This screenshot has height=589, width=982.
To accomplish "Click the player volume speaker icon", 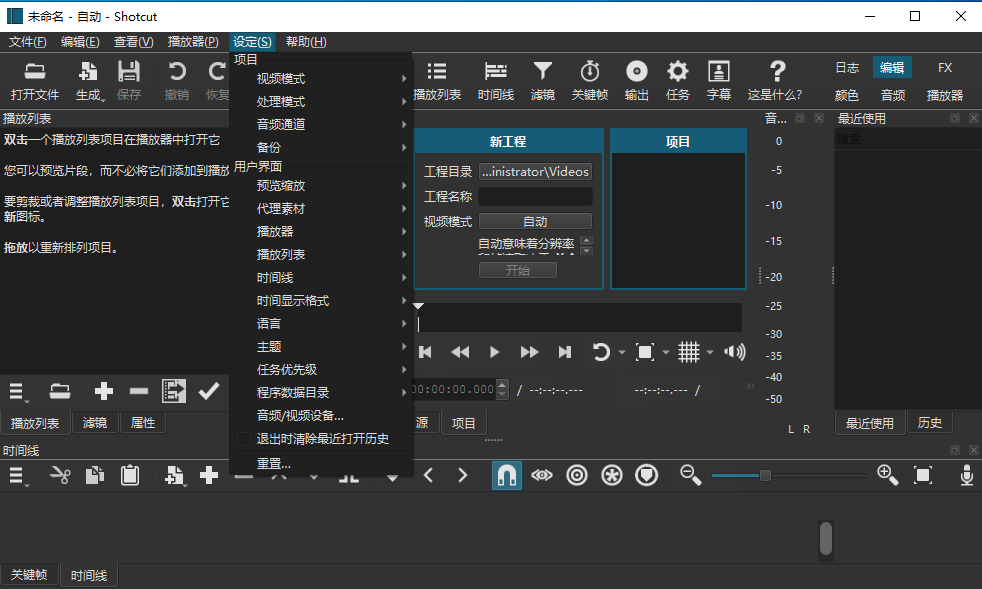I will click(734, 352).
